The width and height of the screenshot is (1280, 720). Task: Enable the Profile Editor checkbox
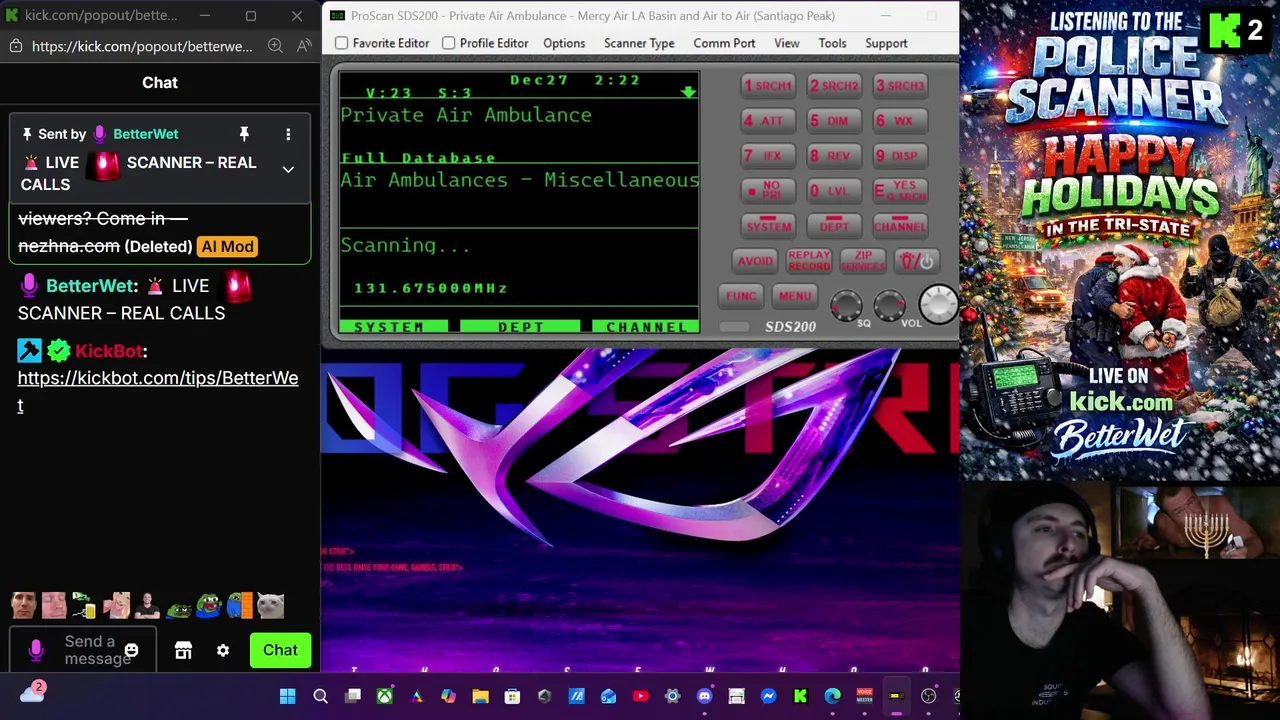point(449,43)
